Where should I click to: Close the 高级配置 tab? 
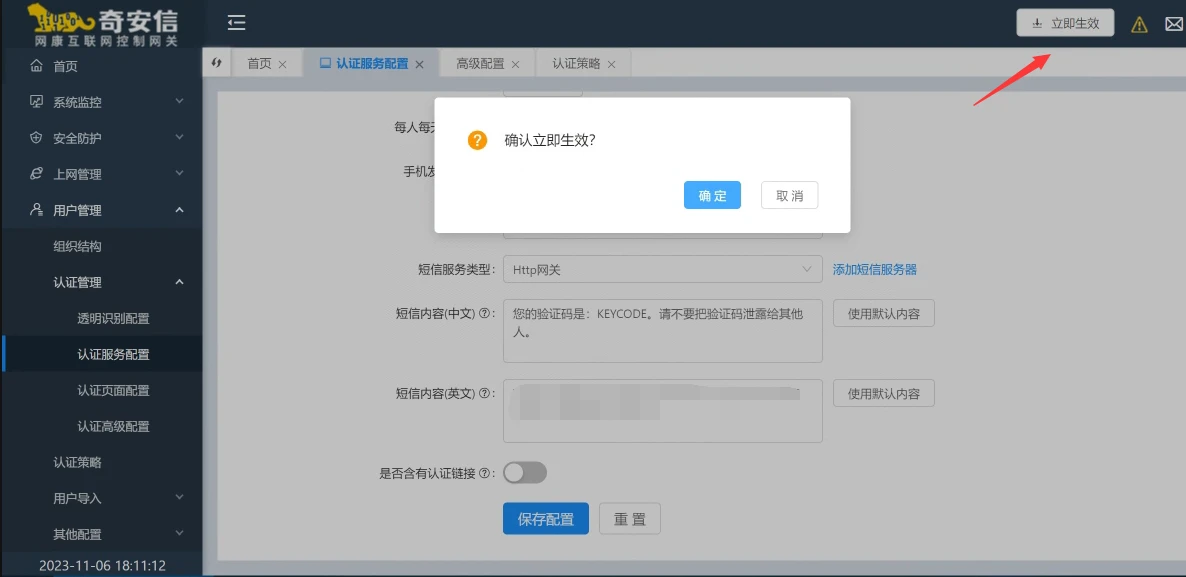(x=515, y=64)
